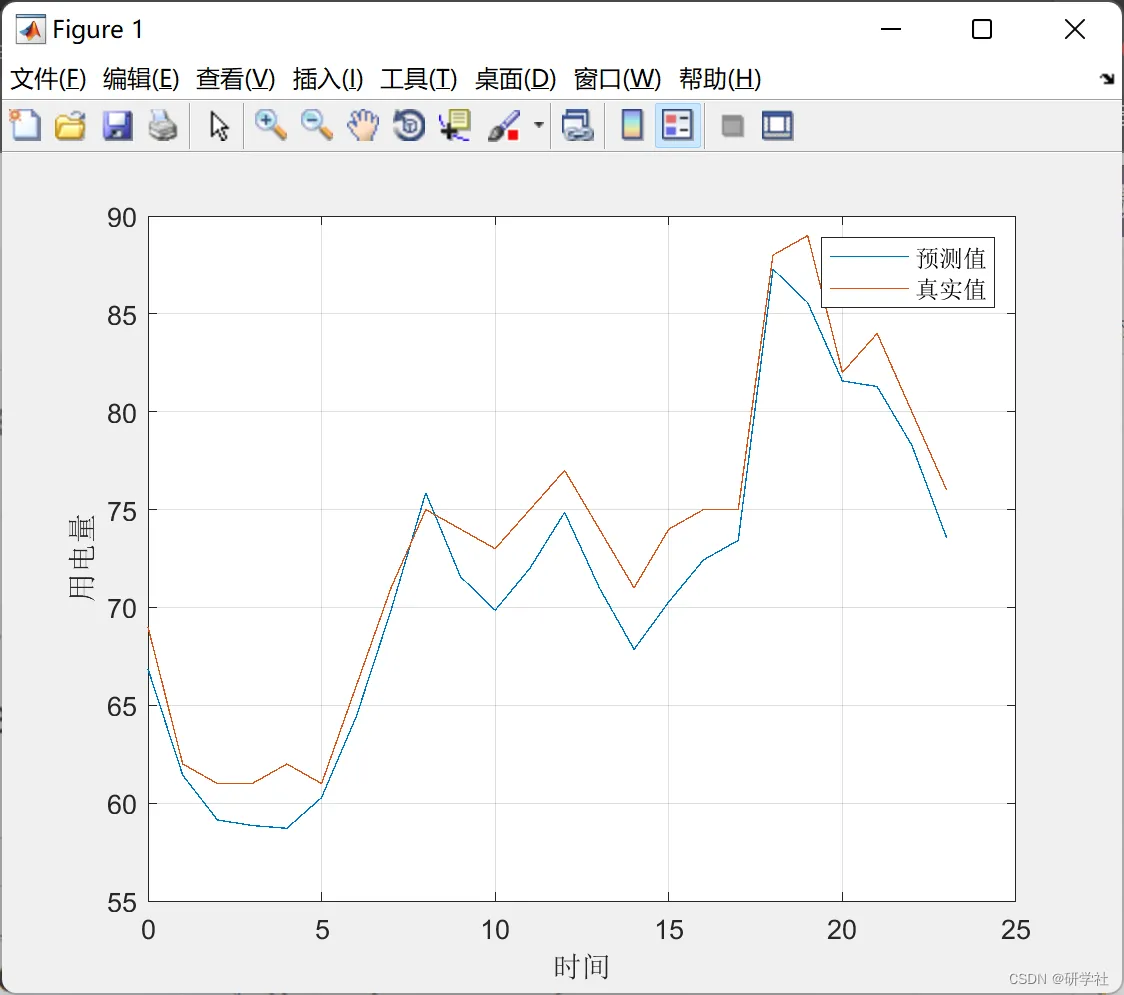Maximize the Figure 1 window
Viewport: 1124px width, 995px height.
[x=982, y=29]
